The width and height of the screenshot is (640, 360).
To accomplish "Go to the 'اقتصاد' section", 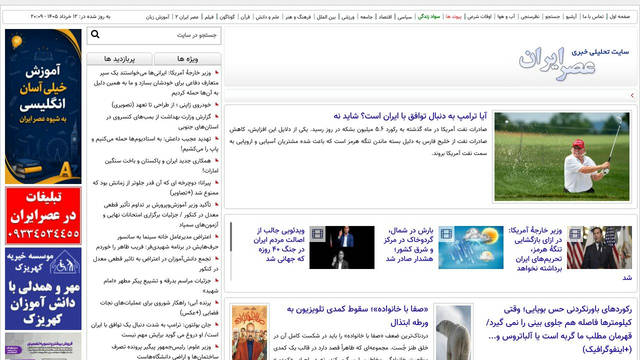I will point(385,17).
